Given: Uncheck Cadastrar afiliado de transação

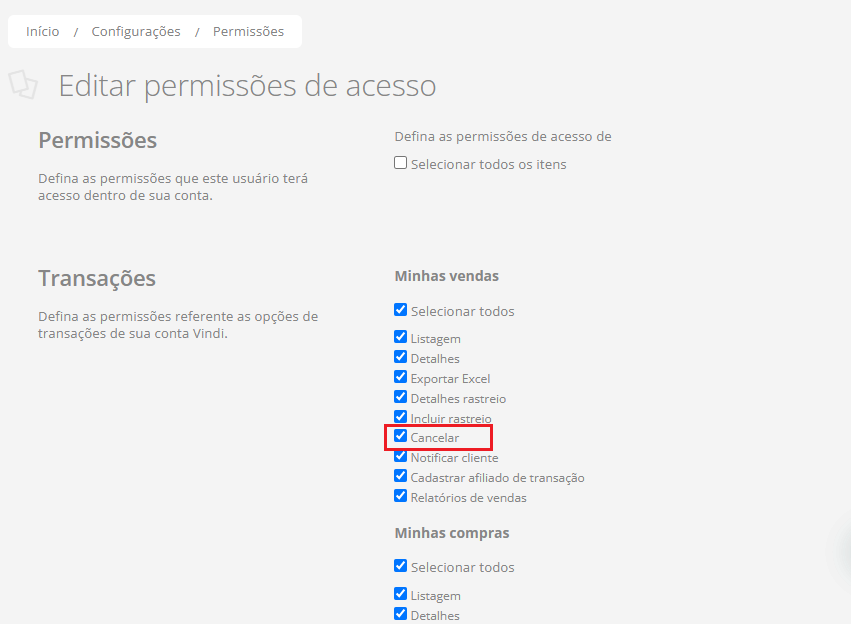Looking at the screenshot, I should tap(401, 476).
